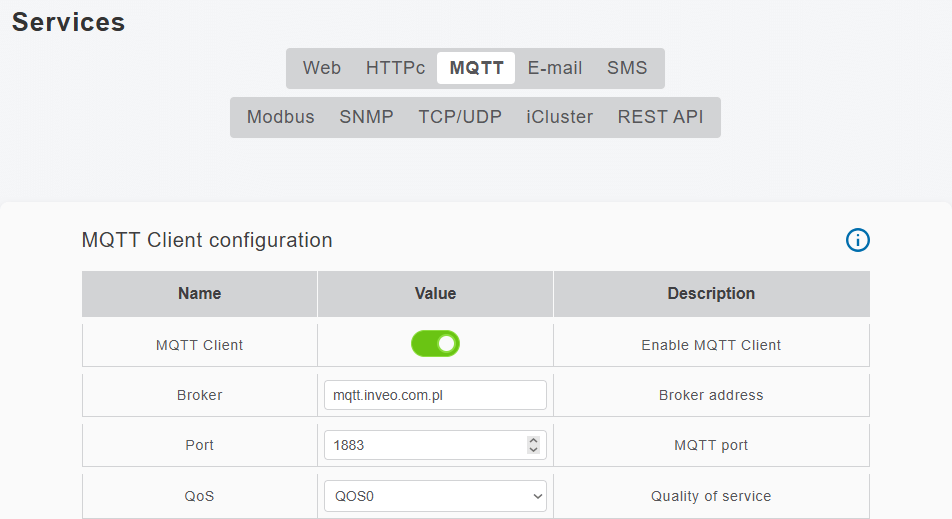Viewport: 952px width, 519px height.
Task: Click into the Broker address field
Action: click(435, 395)
